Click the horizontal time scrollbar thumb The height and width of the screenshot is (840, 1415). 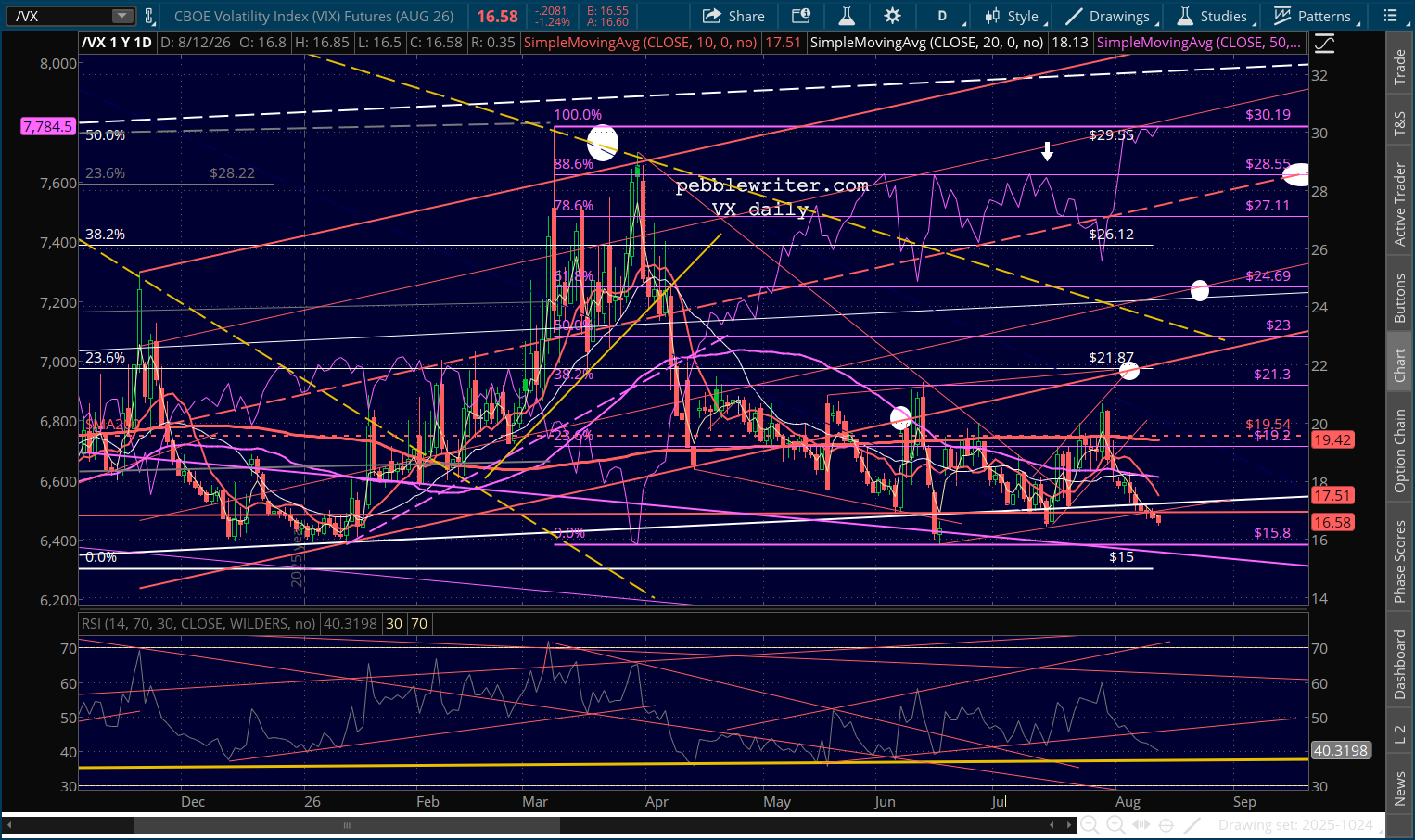pyautogui.click(x=348, y=825)
